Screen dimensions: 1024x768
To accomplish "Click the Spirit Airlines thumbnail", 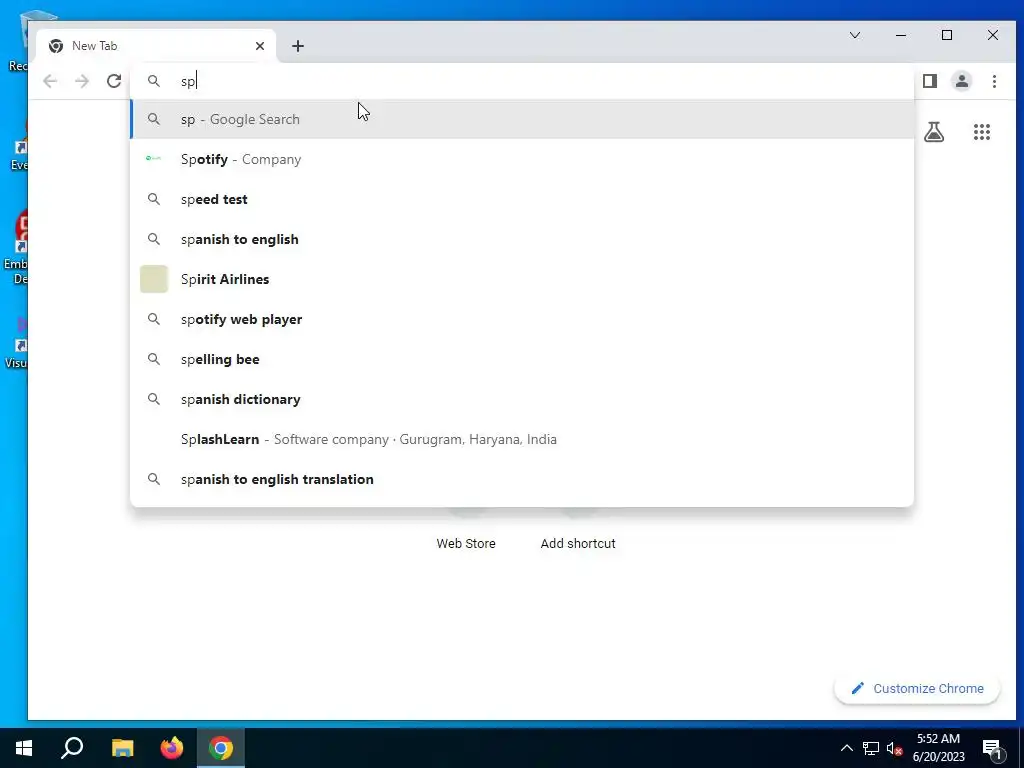I will tap(154, 279).
